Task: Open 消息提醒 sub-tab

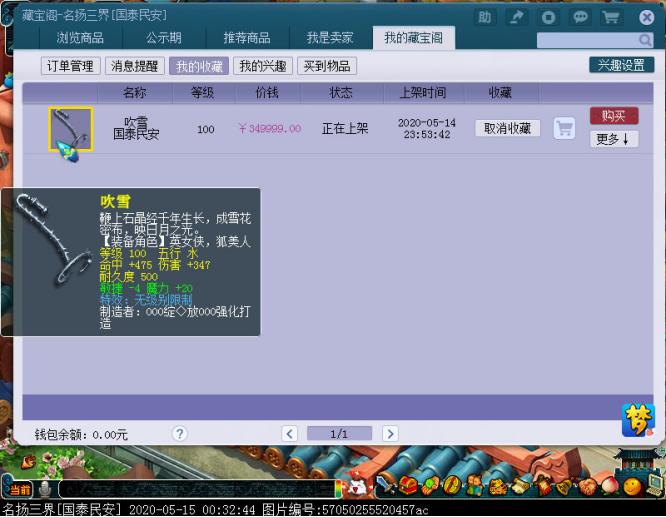Action: (135, 66)
